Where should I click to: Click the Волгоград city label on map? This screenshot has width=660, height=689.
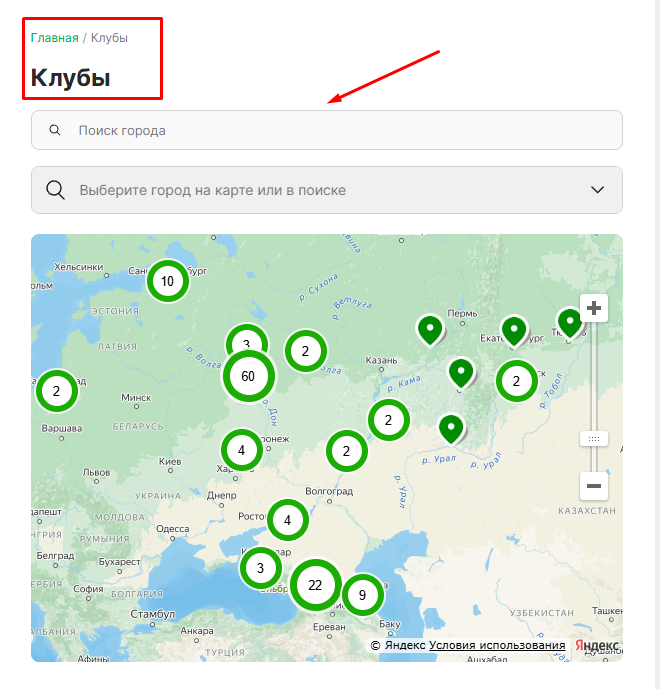click(329, 491)
